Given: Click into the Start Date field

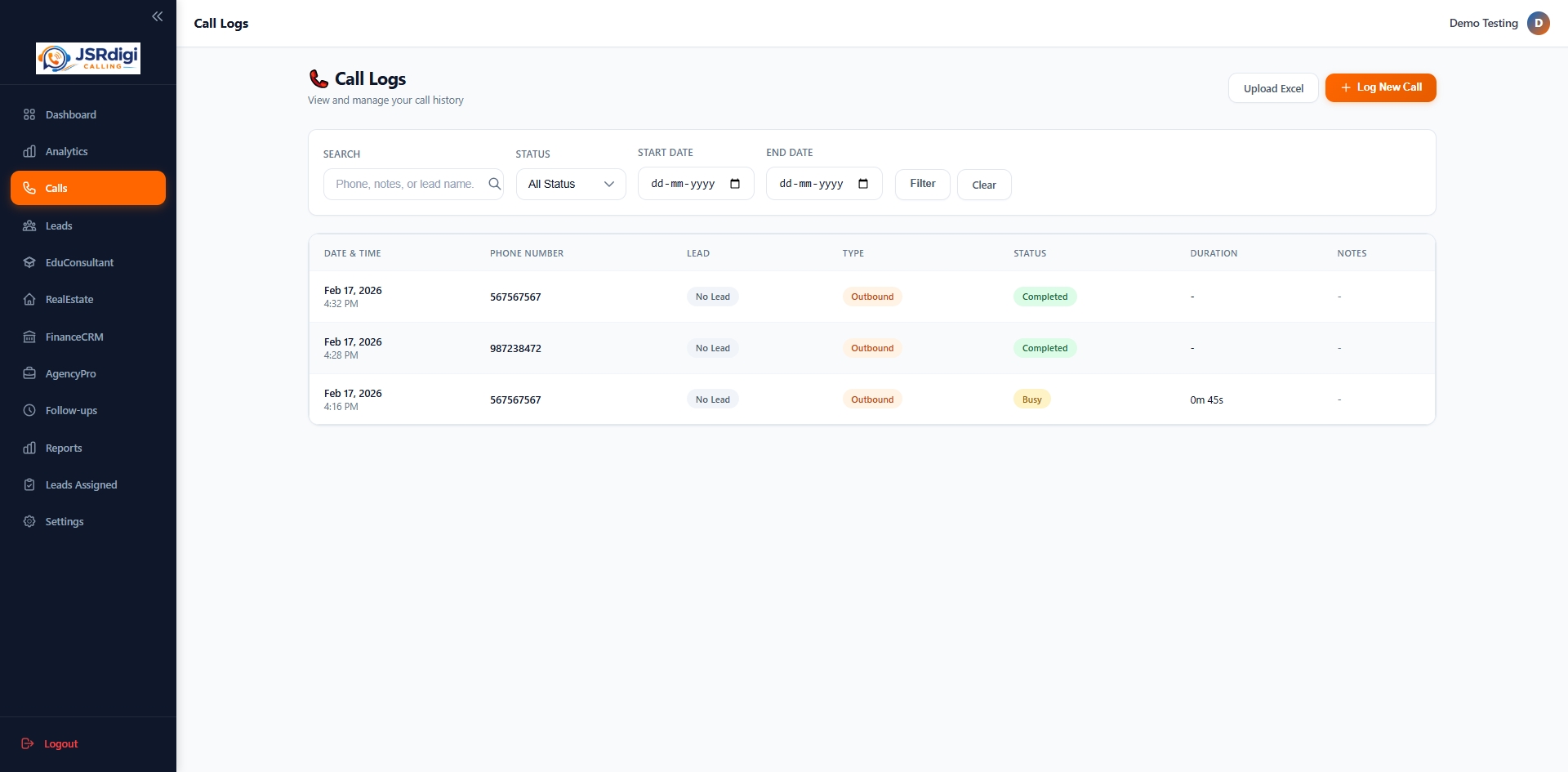Looking at the screenshot, I should pos(696,184).
